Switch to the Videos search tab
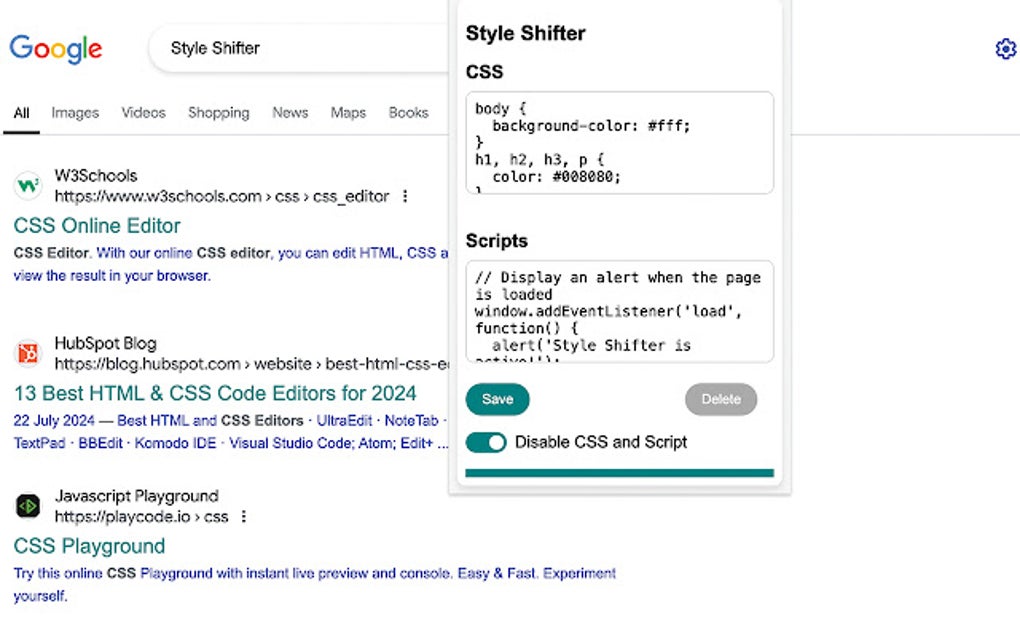1020x638 pixels. point(143,113)
